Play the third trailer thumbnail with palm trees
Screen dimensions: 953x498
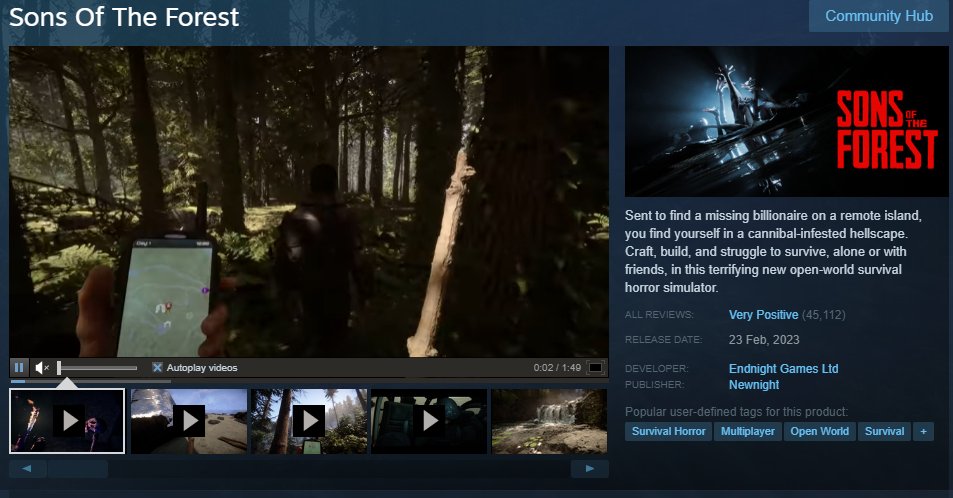click(309, 421)
